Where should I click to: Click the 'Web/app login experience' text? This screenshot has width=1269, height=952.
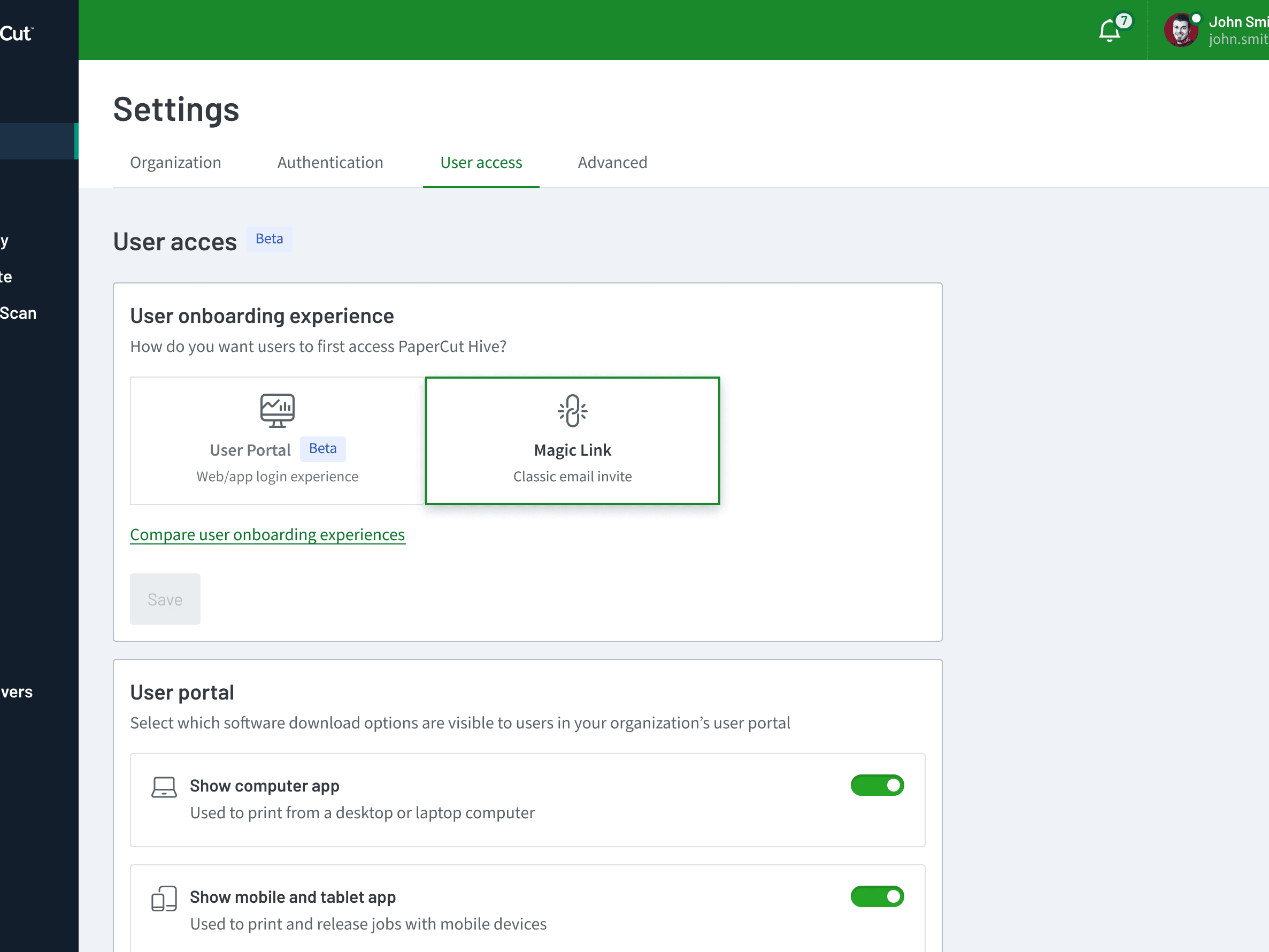[x=277, y=477]
